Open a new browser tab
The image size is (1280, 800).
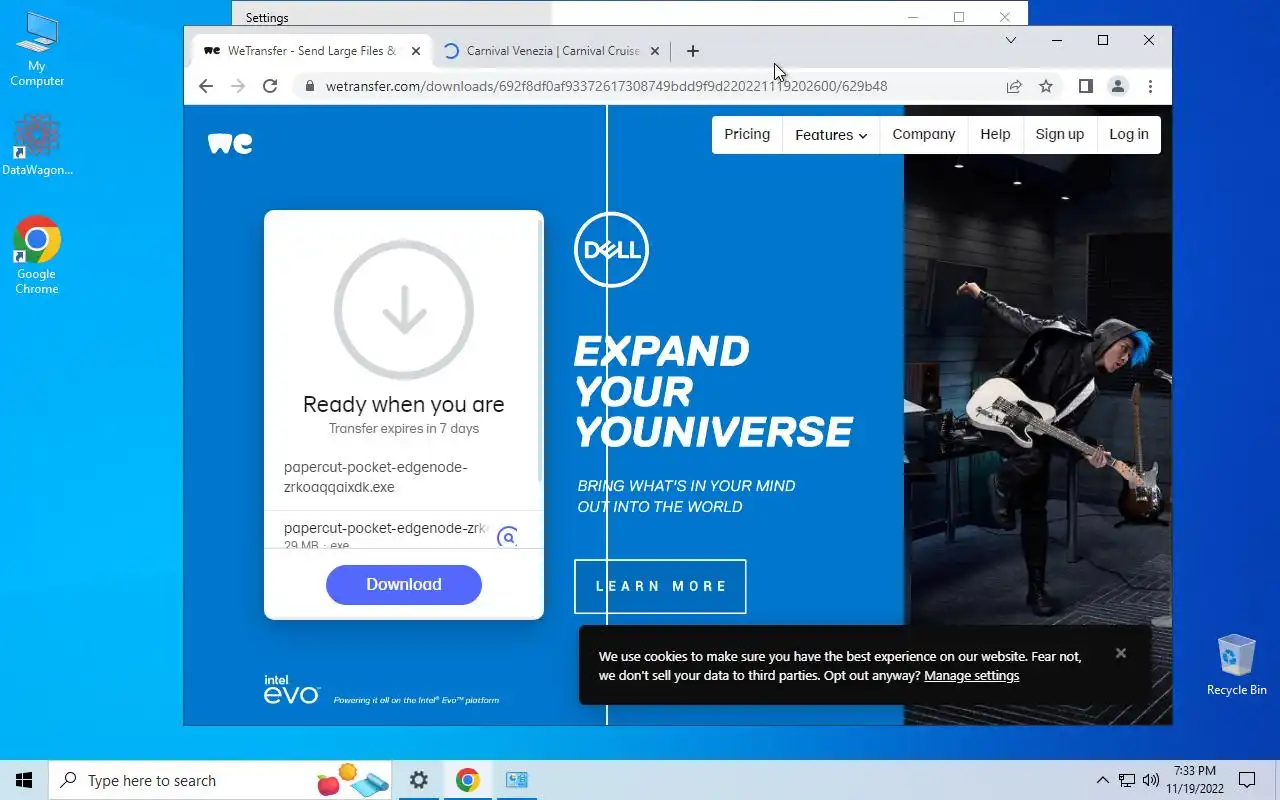pyautogui.click(x=693, y=51)
